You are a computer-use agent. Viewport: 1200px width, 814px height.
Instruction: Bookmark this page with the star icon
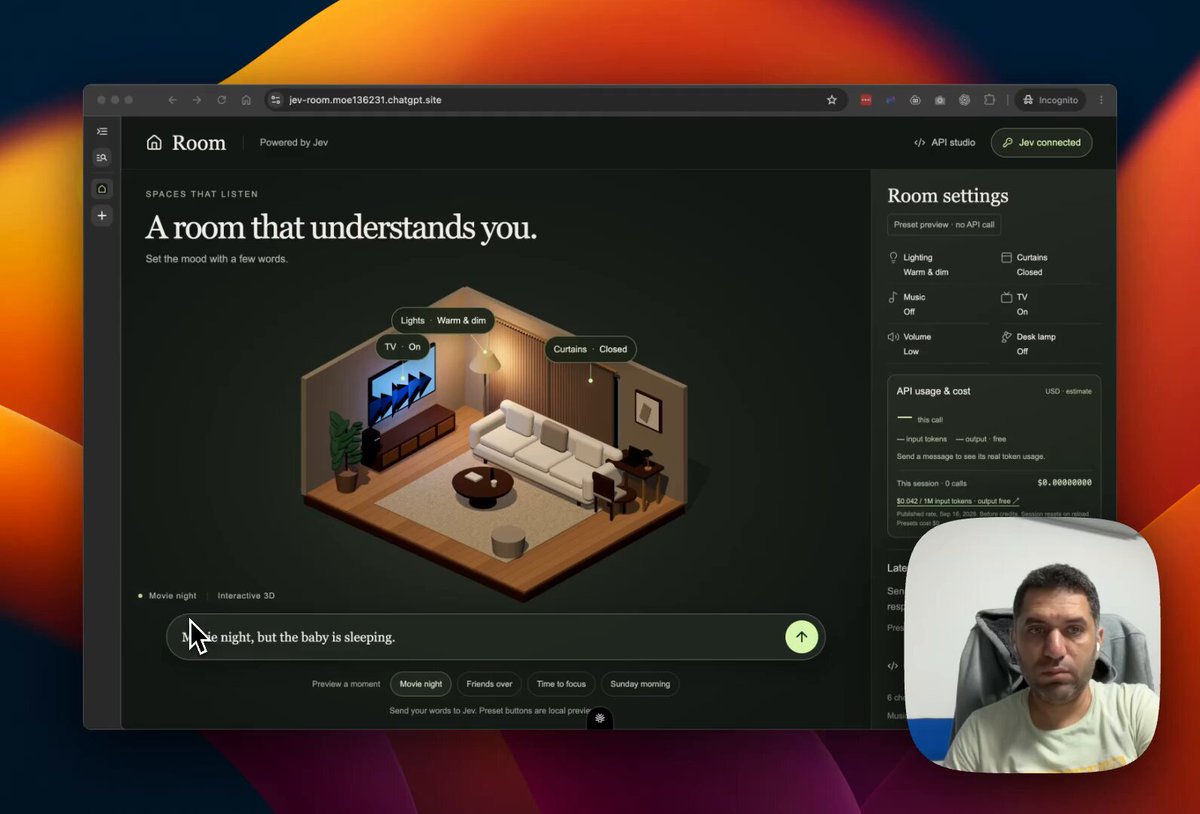(831, 100)
